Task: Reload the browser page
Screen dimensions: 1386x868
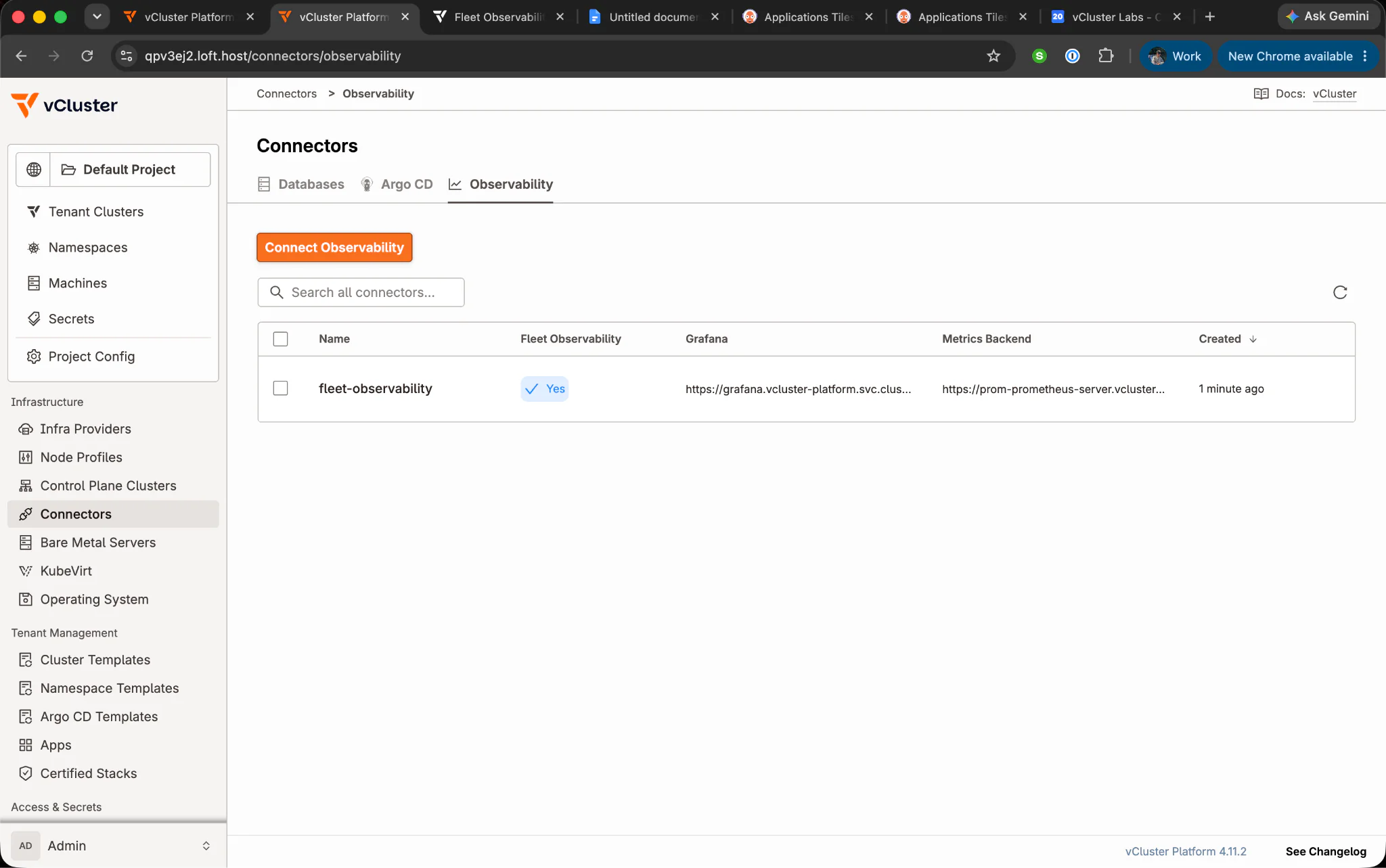Action: 87,56
